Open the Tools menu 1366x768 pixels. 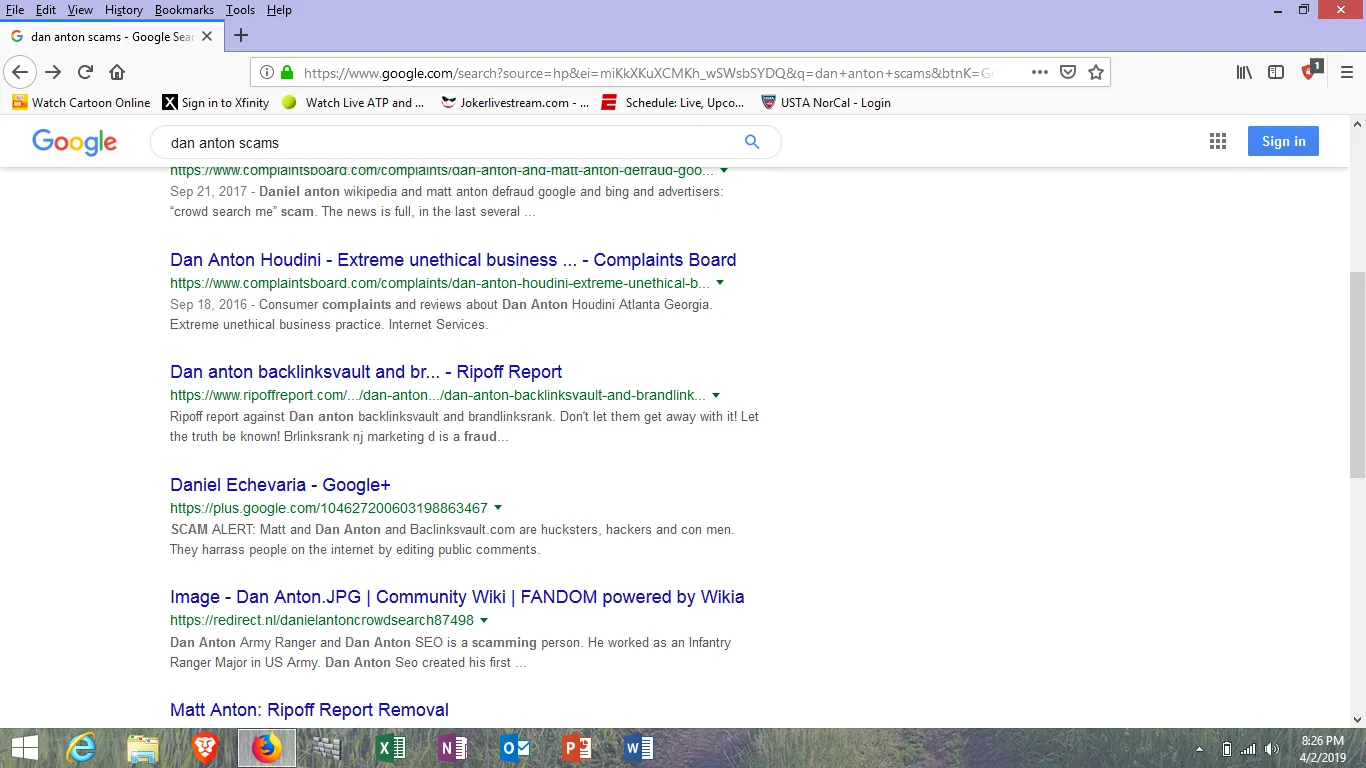[x=240, y=10]
